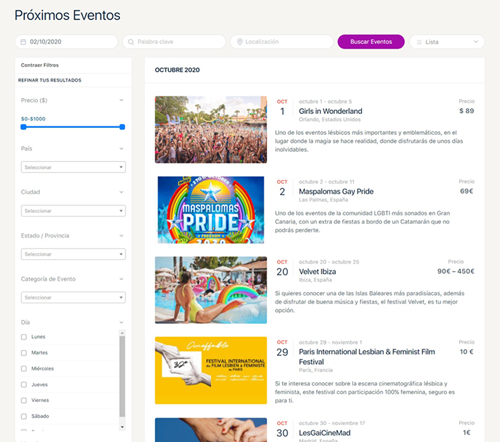Click Contraer Filtros link
Viewport: 500px width, 442px height.
tap(40, 65)
